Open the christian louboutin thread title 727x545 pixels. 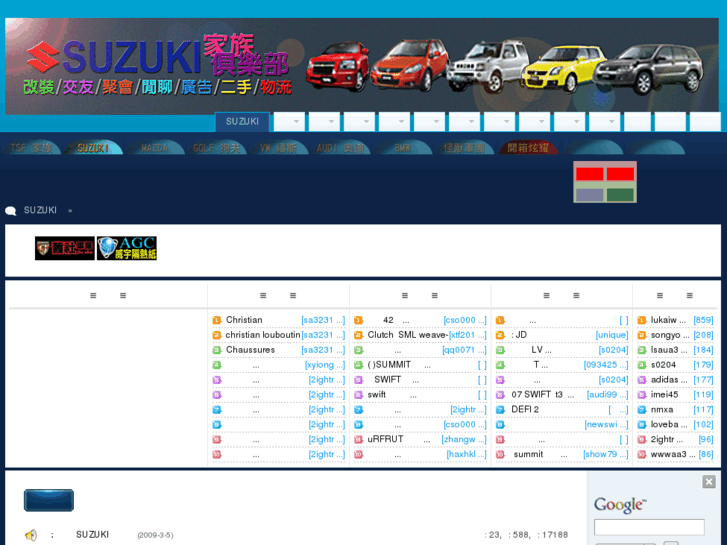(263, 334)
